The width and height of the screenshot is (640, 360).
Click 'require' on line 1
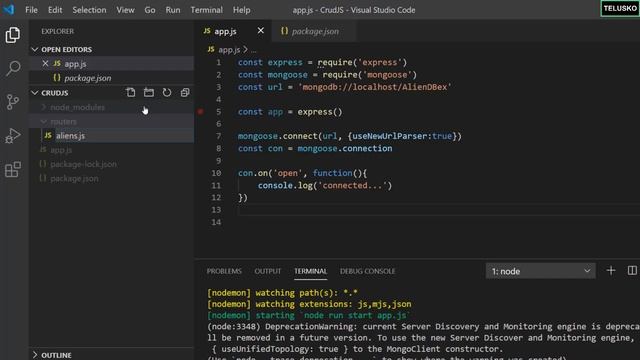(x=335, y=62)
